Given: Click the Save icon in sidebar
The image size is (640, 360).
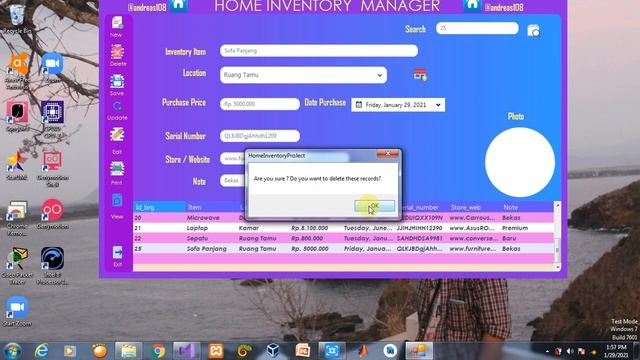Looking at the screenshot, I should 117,82.
